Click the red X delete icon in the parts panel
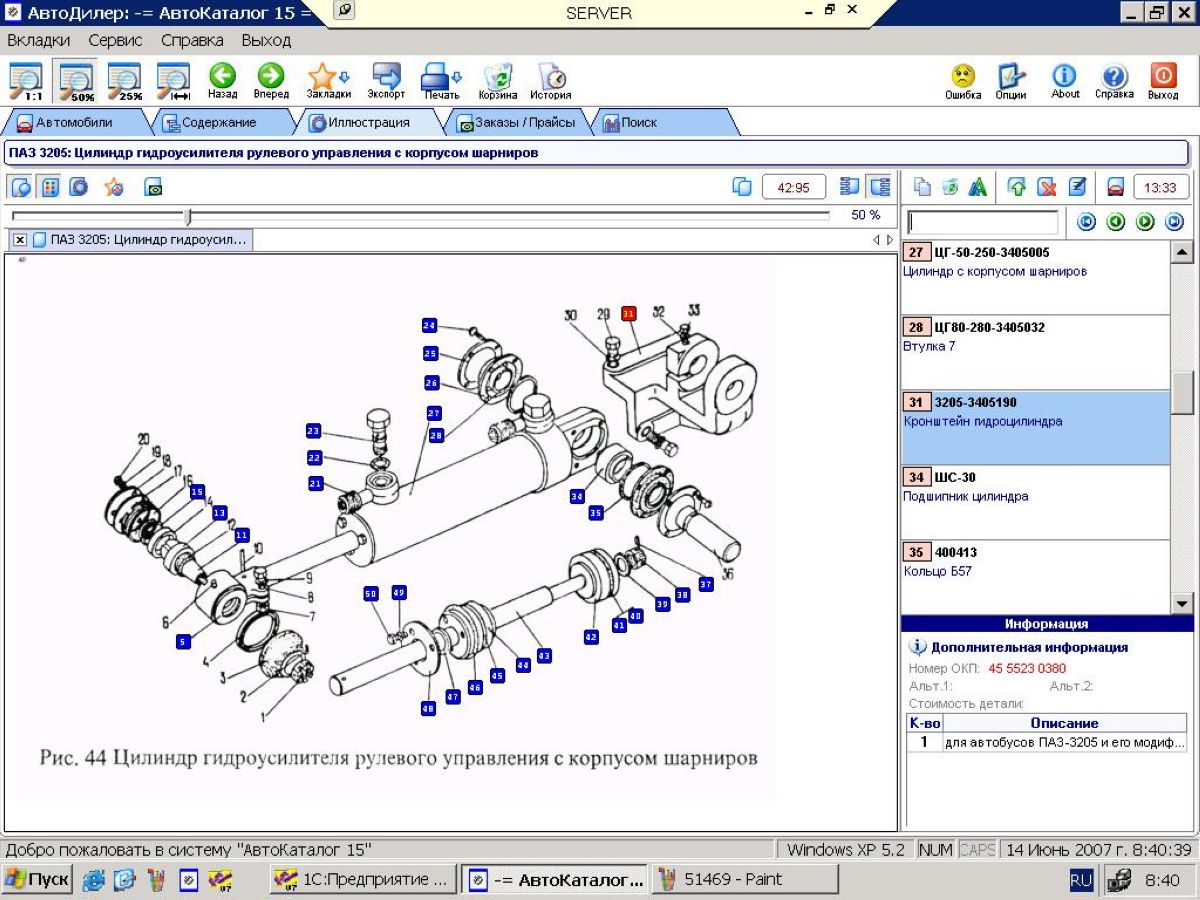Screen dimensions: 1200x900 (1047, 187)
